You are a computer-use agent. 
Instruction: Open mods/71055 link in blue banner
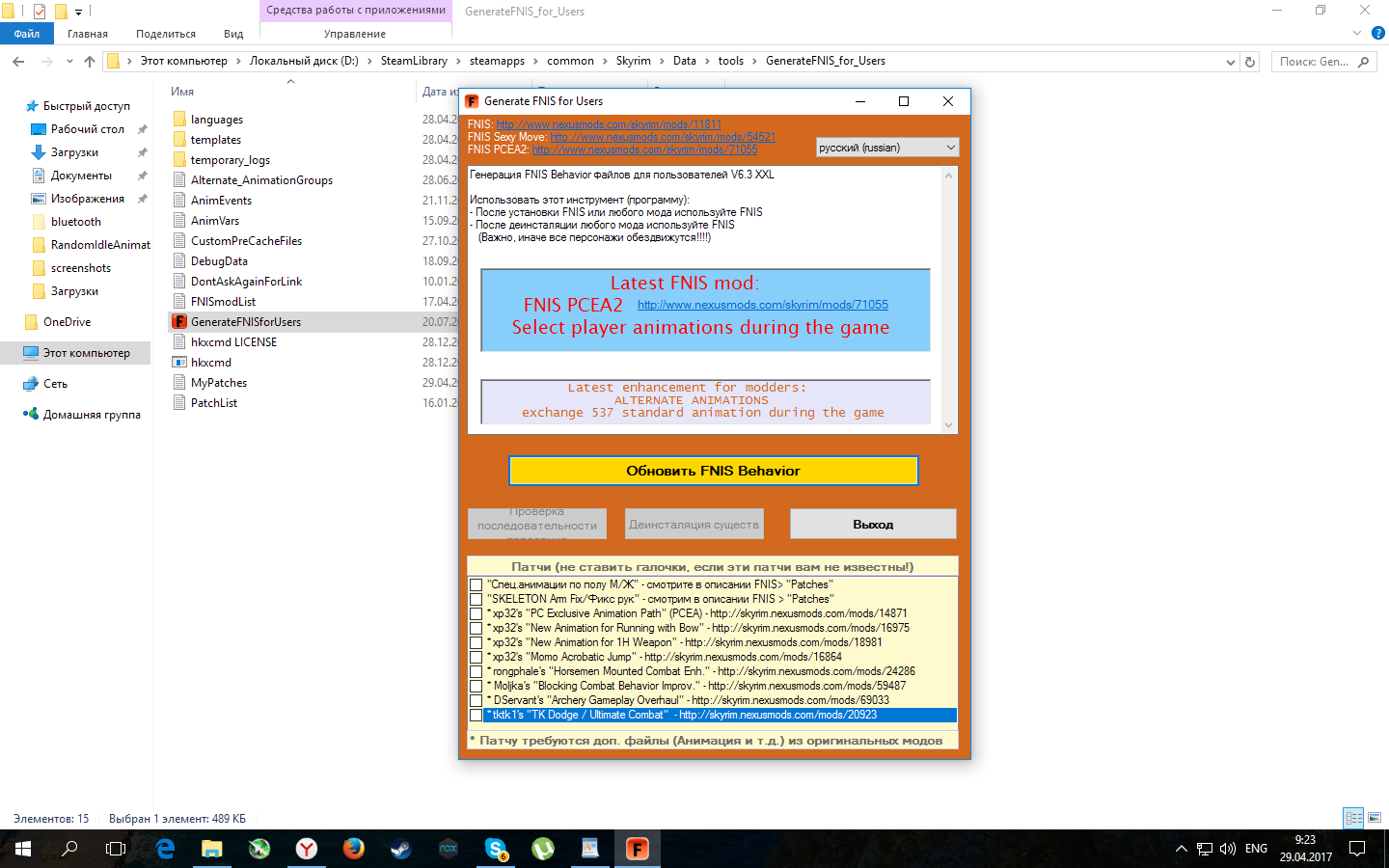(x=763, y=305)
